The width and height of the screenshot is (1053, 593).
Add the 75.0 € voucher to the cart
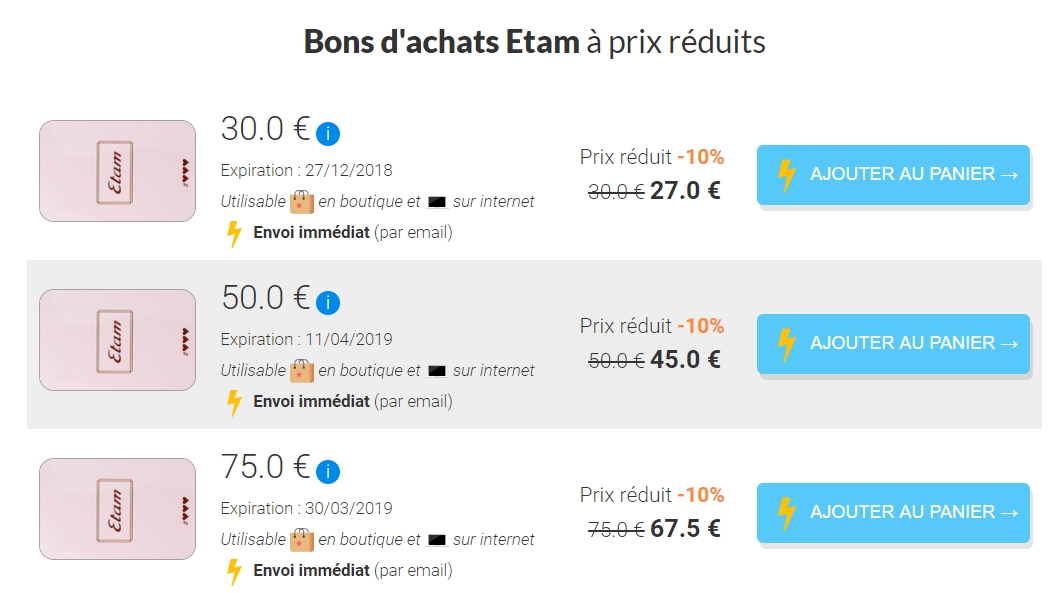[893, 512]
